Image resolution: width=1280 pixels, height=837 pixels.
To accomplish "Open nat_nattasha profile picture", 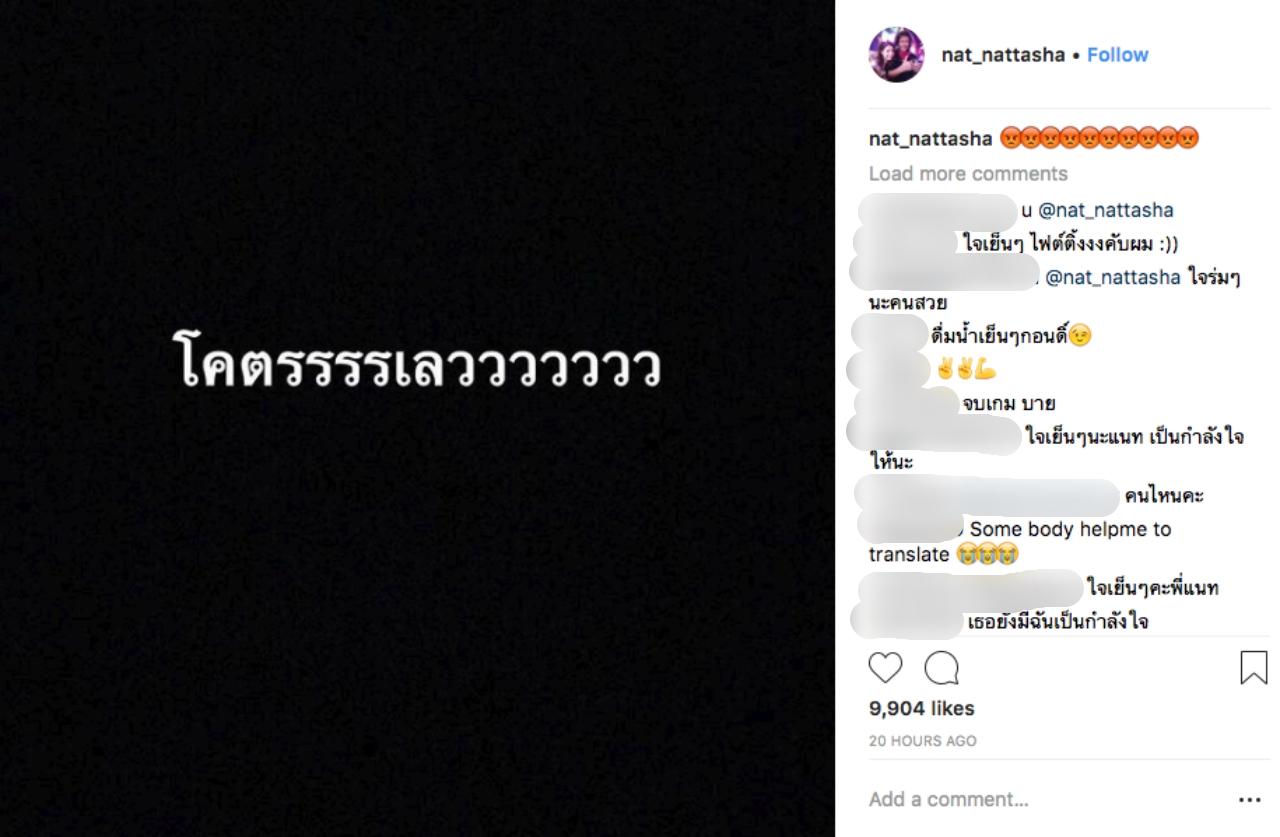I will 896,55.
